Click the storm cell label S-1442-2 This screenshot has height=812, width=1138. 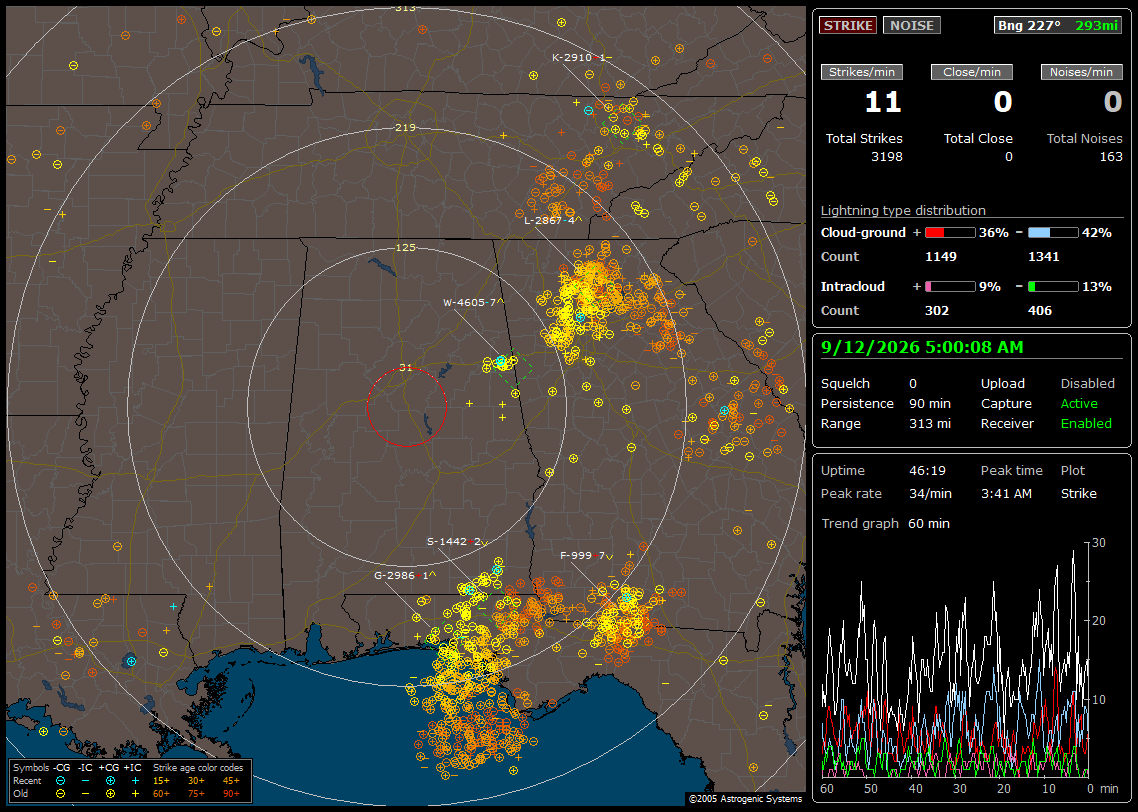click(x=457, y=541)
